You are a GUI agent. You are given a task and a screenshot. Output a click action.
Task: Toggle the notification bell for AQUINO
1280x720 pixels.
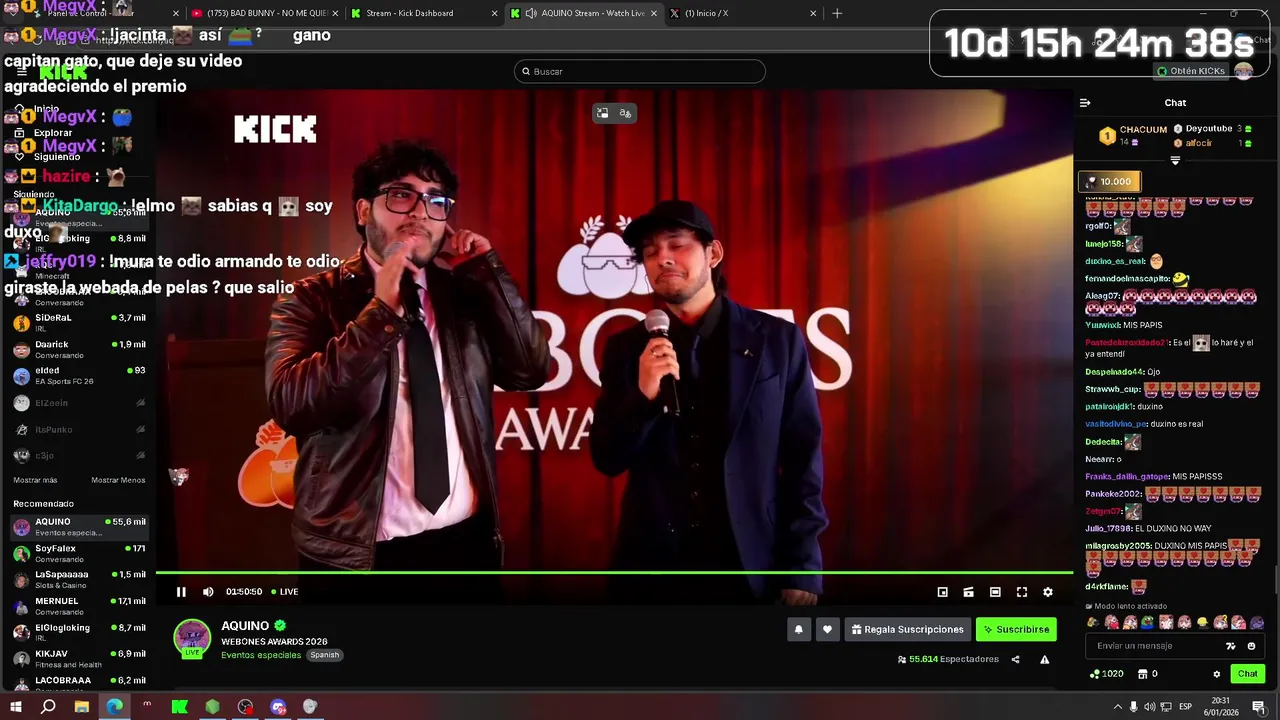pyautogui.click(x=798, y=629)
